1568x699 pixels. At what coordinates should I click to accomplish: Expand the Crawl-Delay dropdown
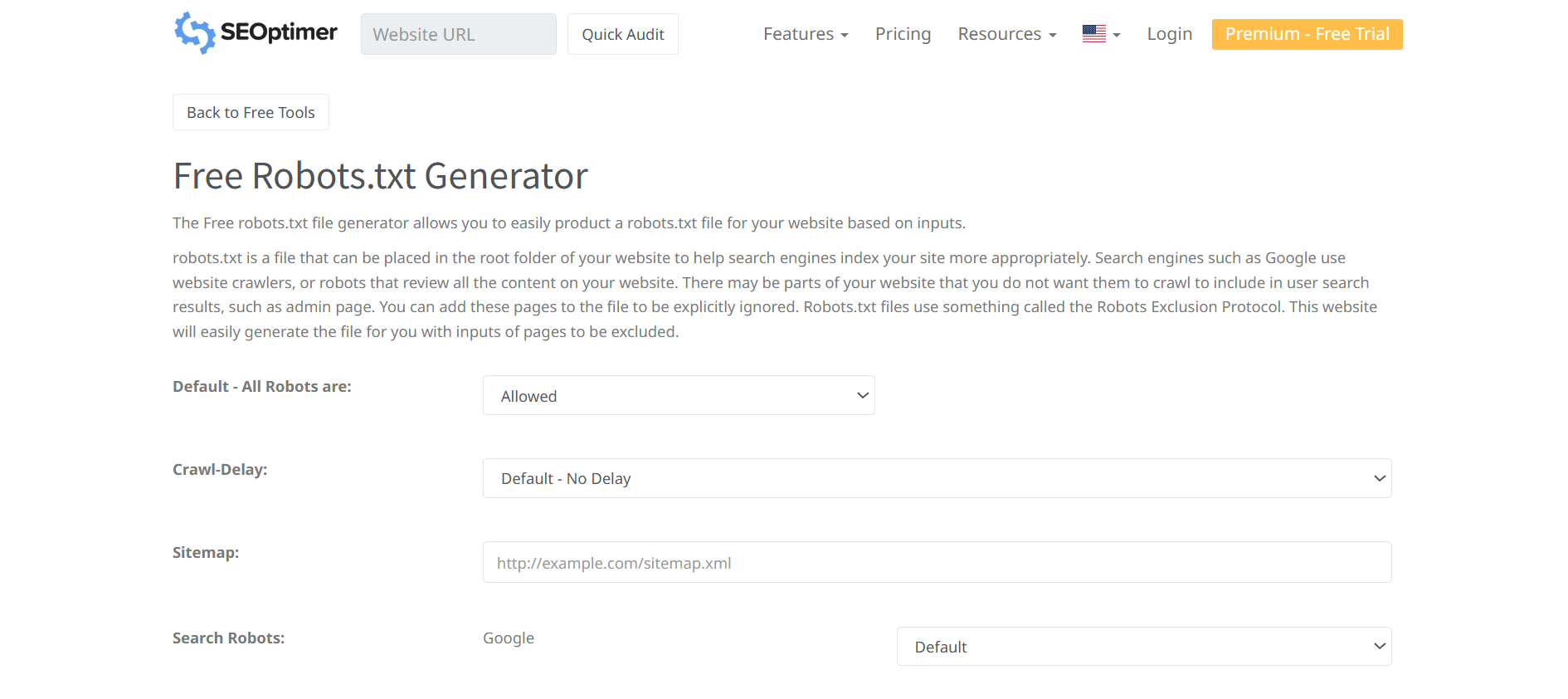tap(937, 478)
